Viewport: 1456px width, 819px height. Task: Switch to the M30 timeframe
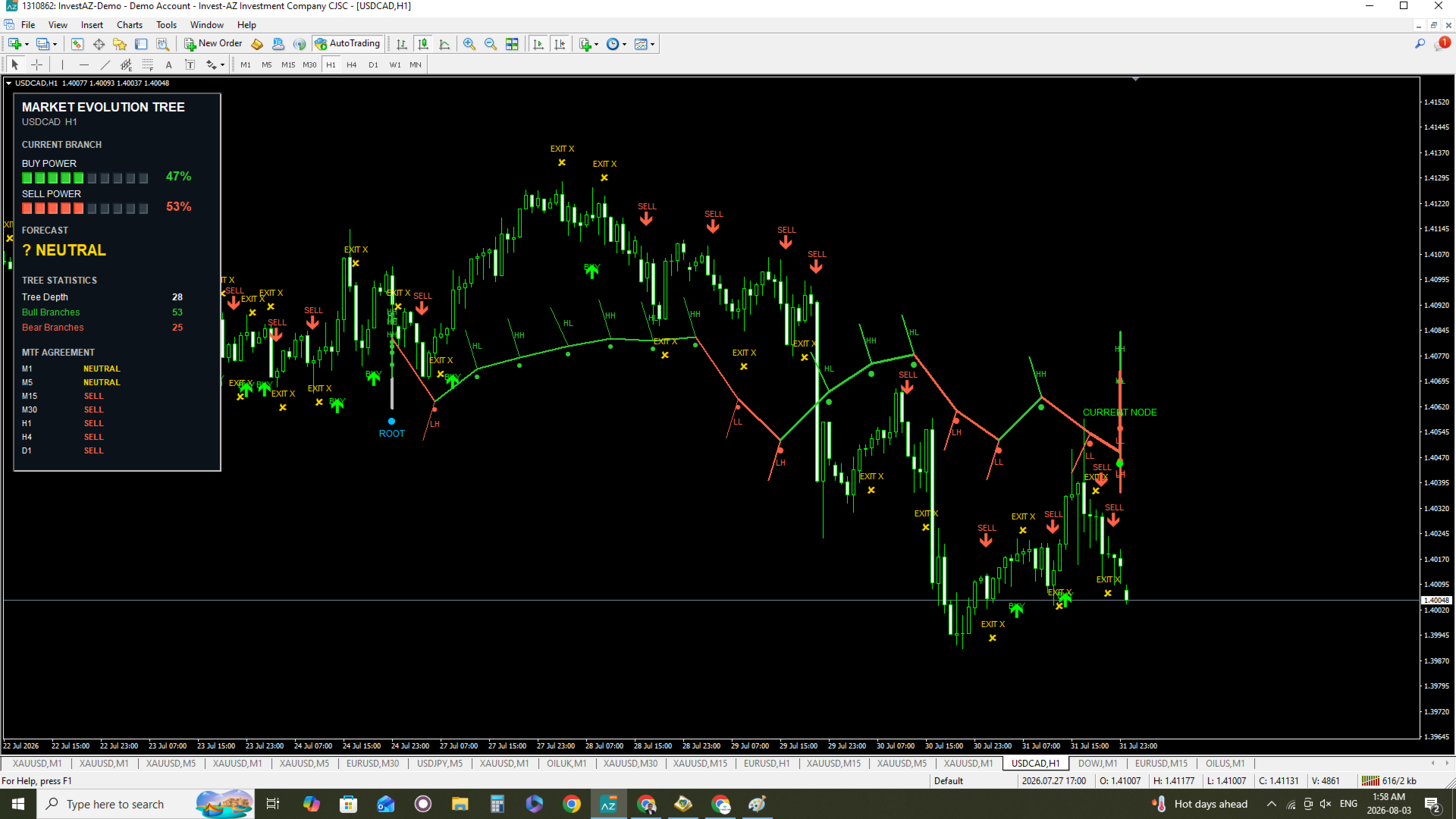coord(309,64)
